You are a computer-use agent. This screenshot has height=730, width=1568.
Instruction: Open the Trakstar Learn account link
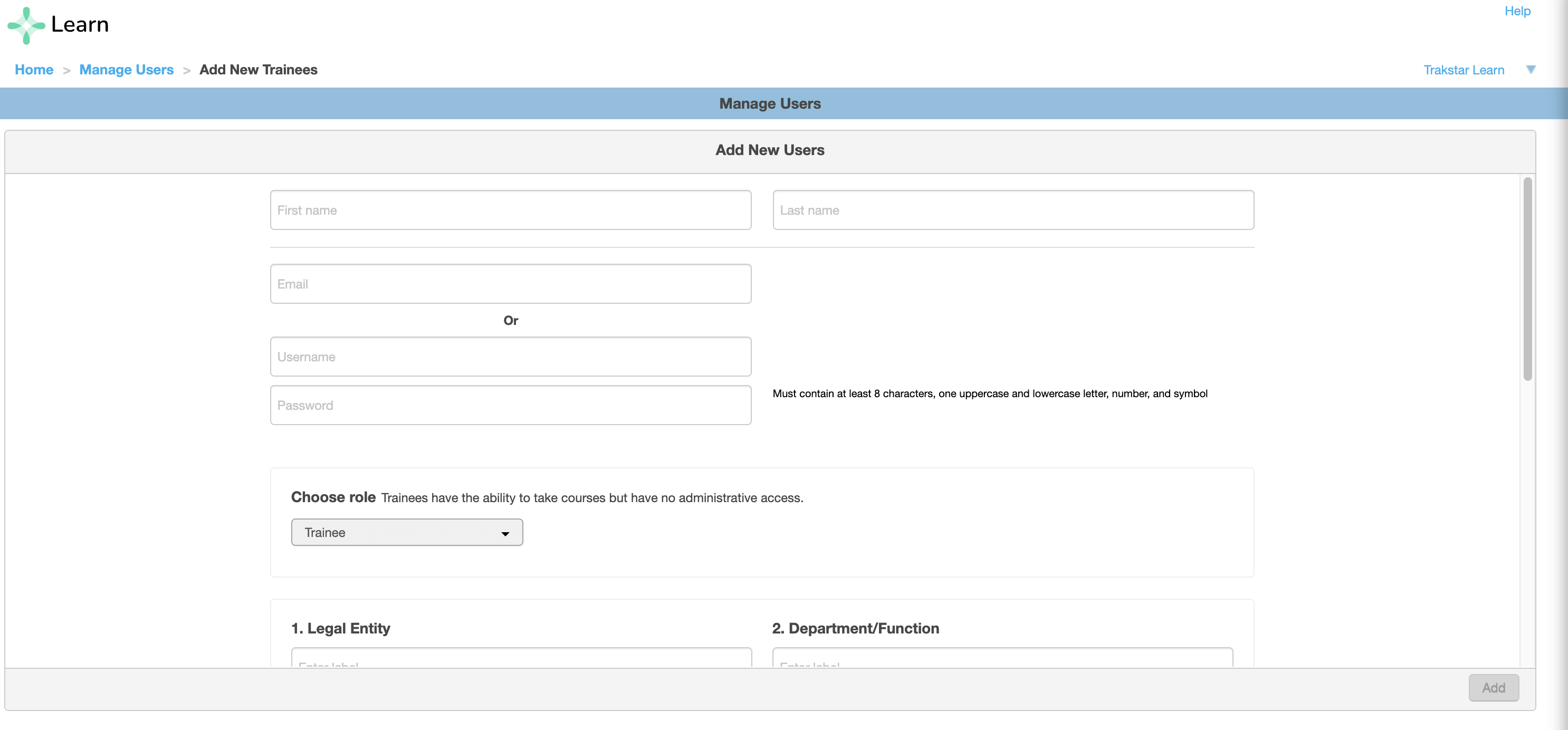click(x=1464, y=70)
